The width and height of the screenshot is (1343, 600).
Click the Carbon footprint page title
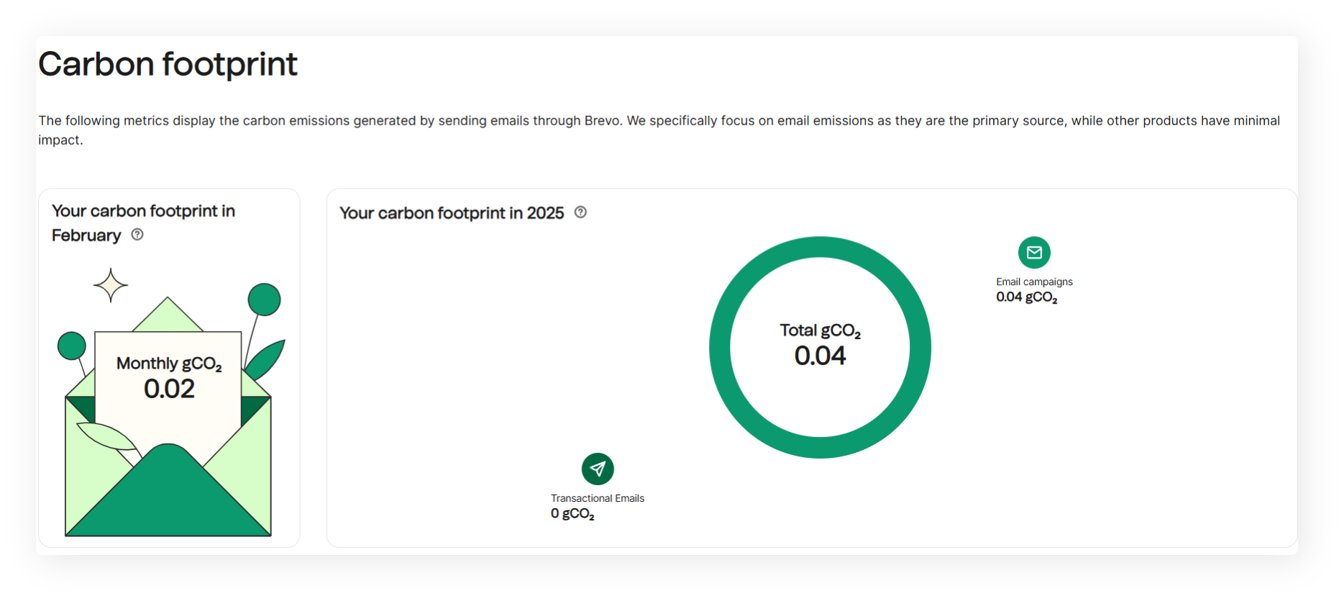168,65
